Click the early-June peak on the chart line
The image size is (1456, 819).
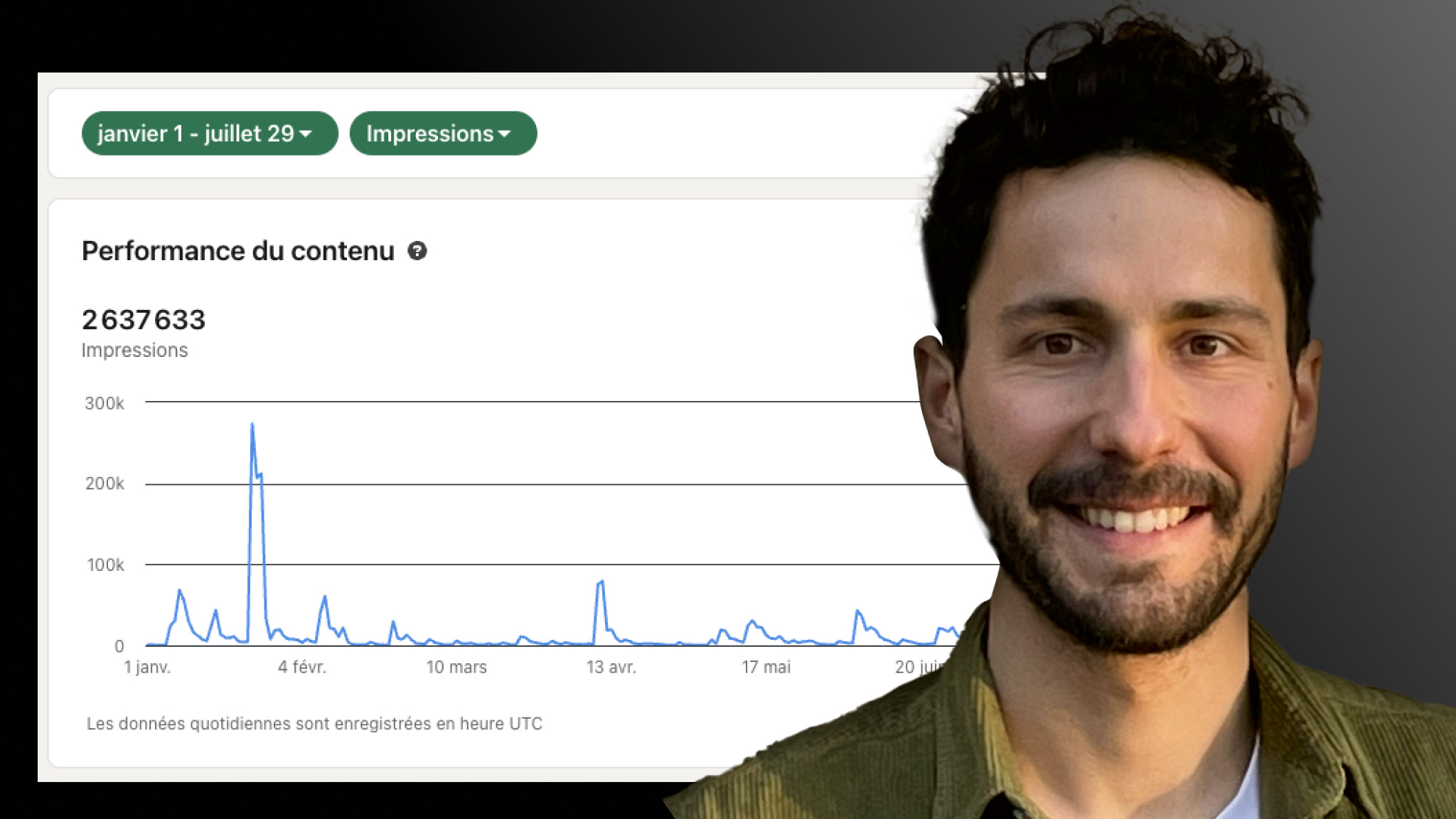click(858, 611)
